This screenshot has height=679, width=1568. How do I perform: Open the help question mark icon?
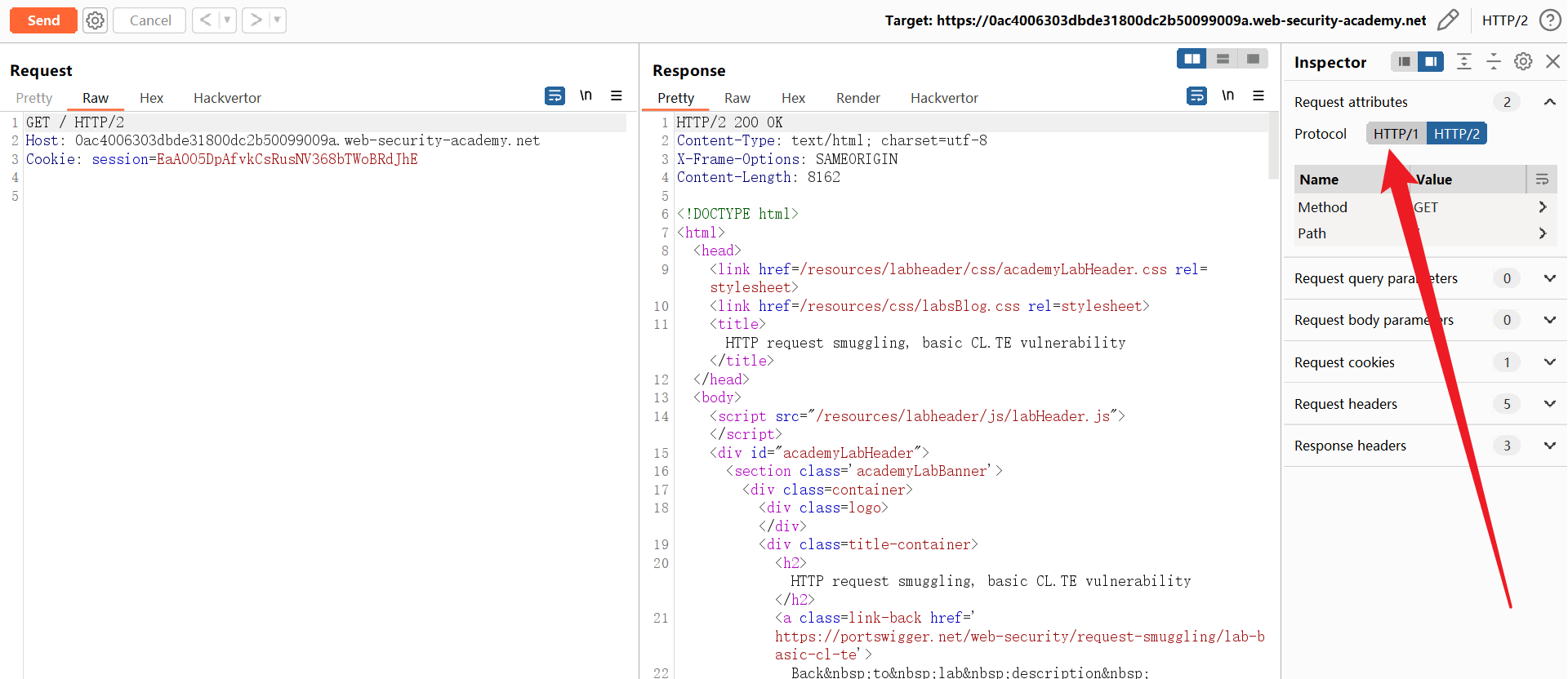[1549, 20]
